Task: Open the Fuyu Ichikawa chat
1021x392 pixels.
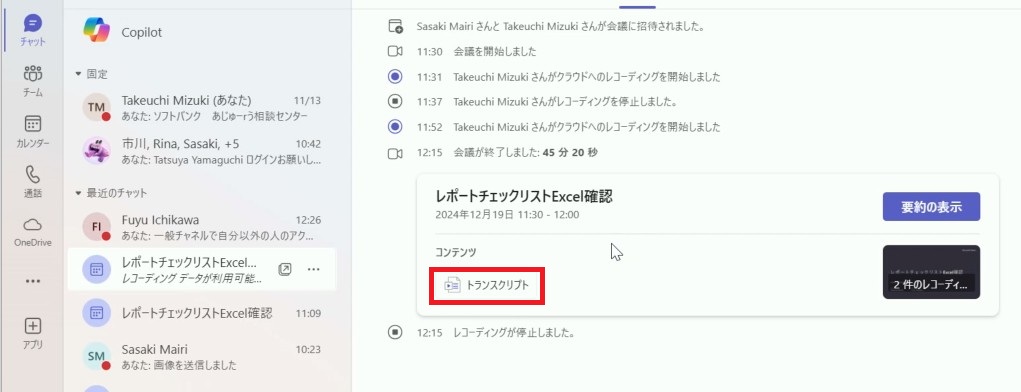Action: click(201, 227)
